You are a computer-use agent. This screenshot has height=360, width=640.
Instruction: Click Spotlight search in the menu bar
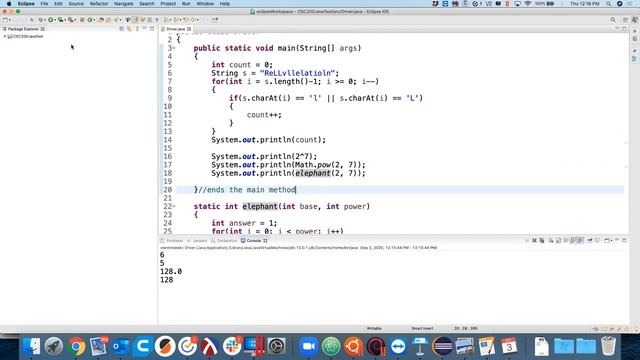(609, 4)
